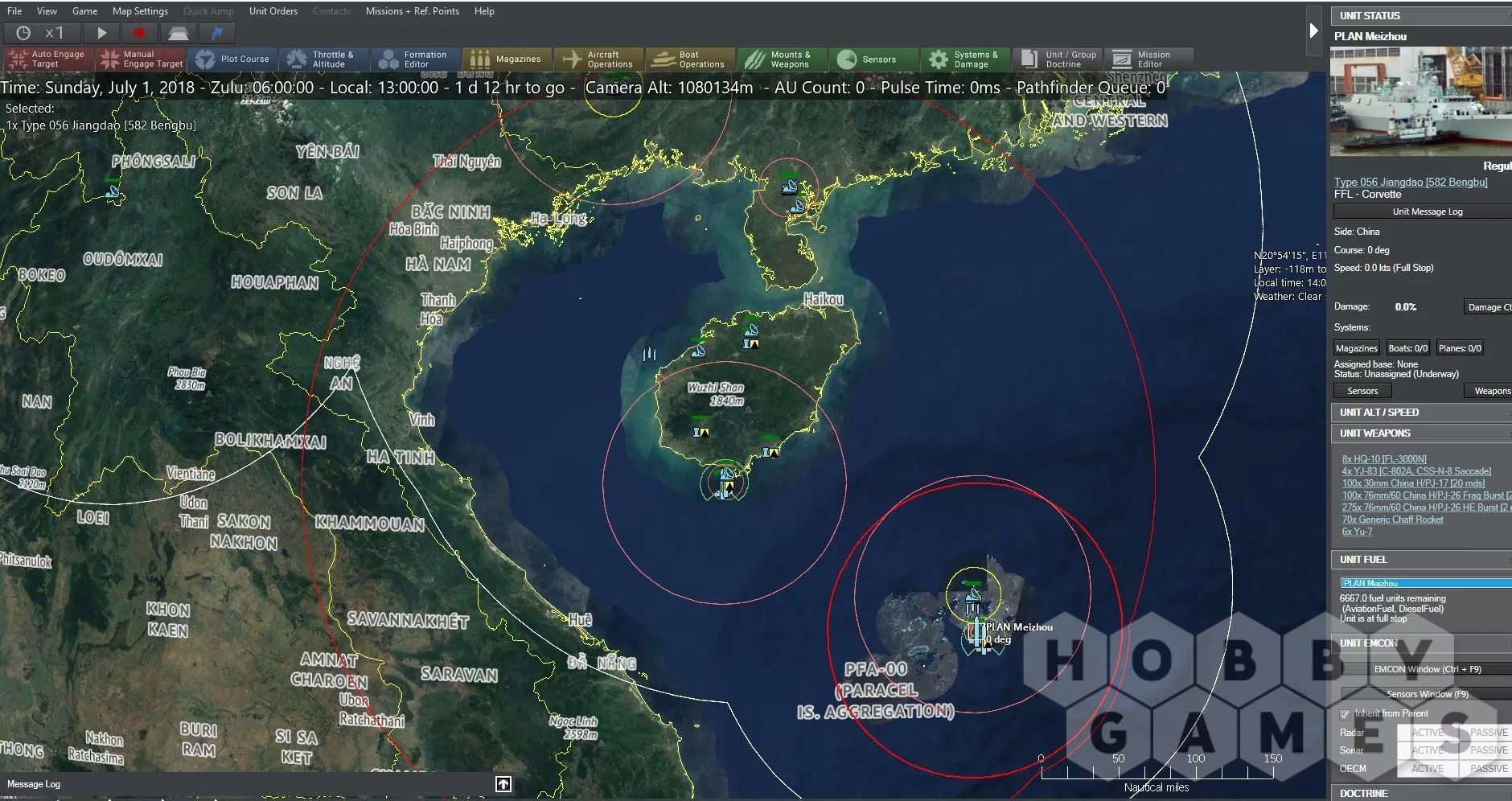Viewport: 1512px width, 801px height.
Task: Click the blue arrow toolbar icon
Action: pos(217,33)
